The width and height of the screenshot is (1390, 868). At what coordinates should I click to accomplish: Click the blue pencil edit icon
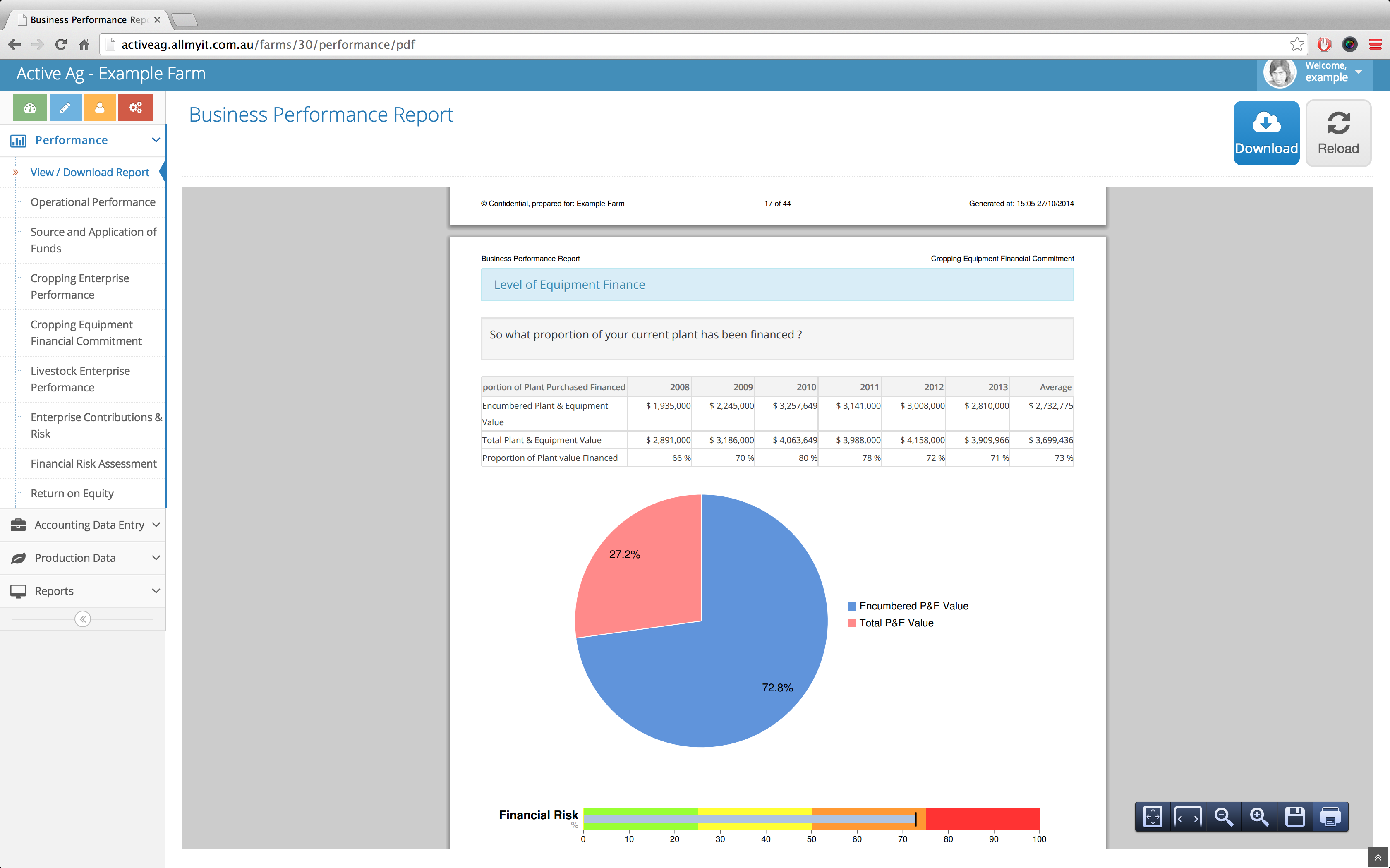(x=65, y=107)
